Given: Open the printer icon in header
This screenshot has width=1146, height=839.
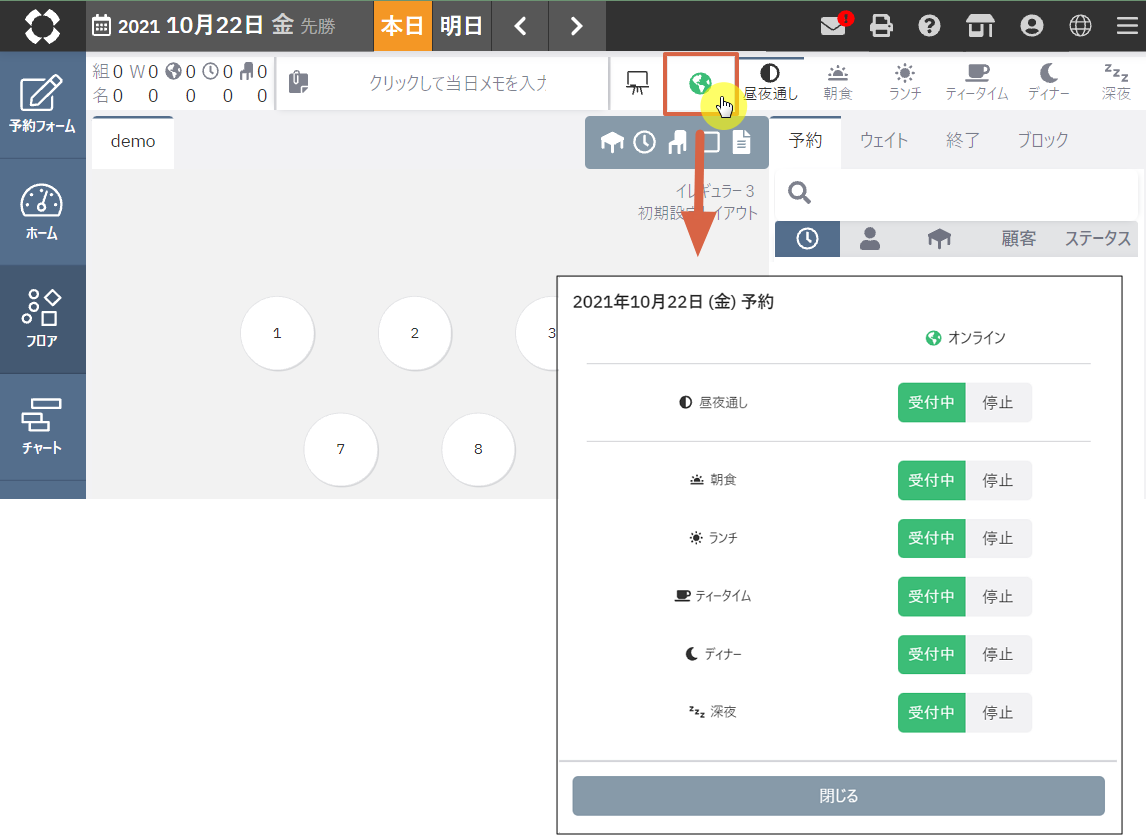Looking at the screenshot, I should (881, 26).
